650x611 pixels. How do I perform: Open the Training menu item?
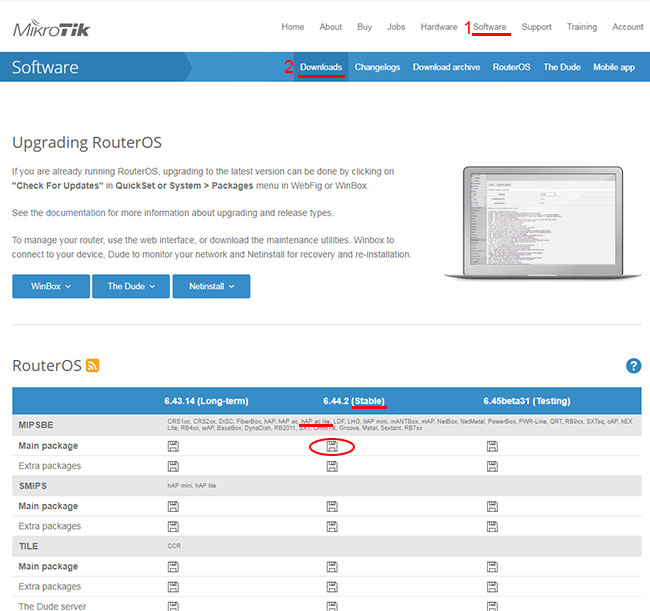coord(582,27)
